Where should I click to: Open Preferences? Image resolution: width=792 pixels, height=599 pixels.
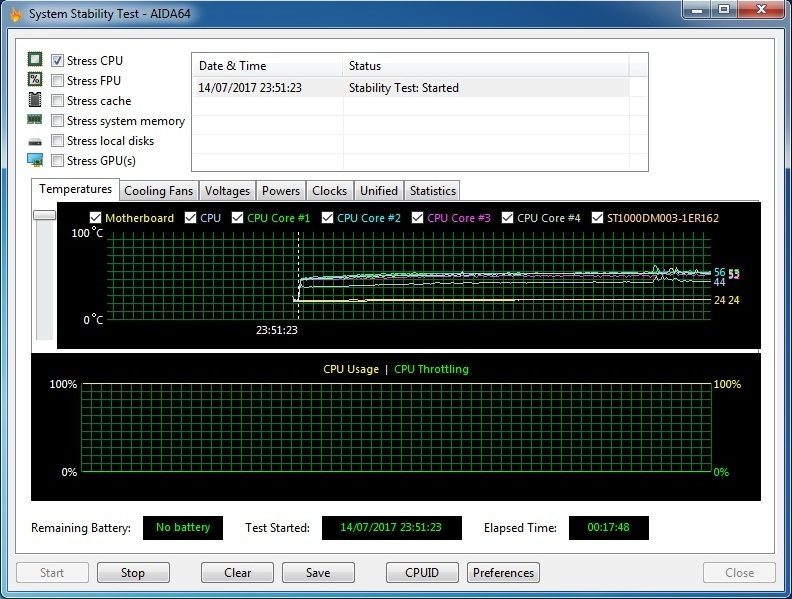coord(504,573)
